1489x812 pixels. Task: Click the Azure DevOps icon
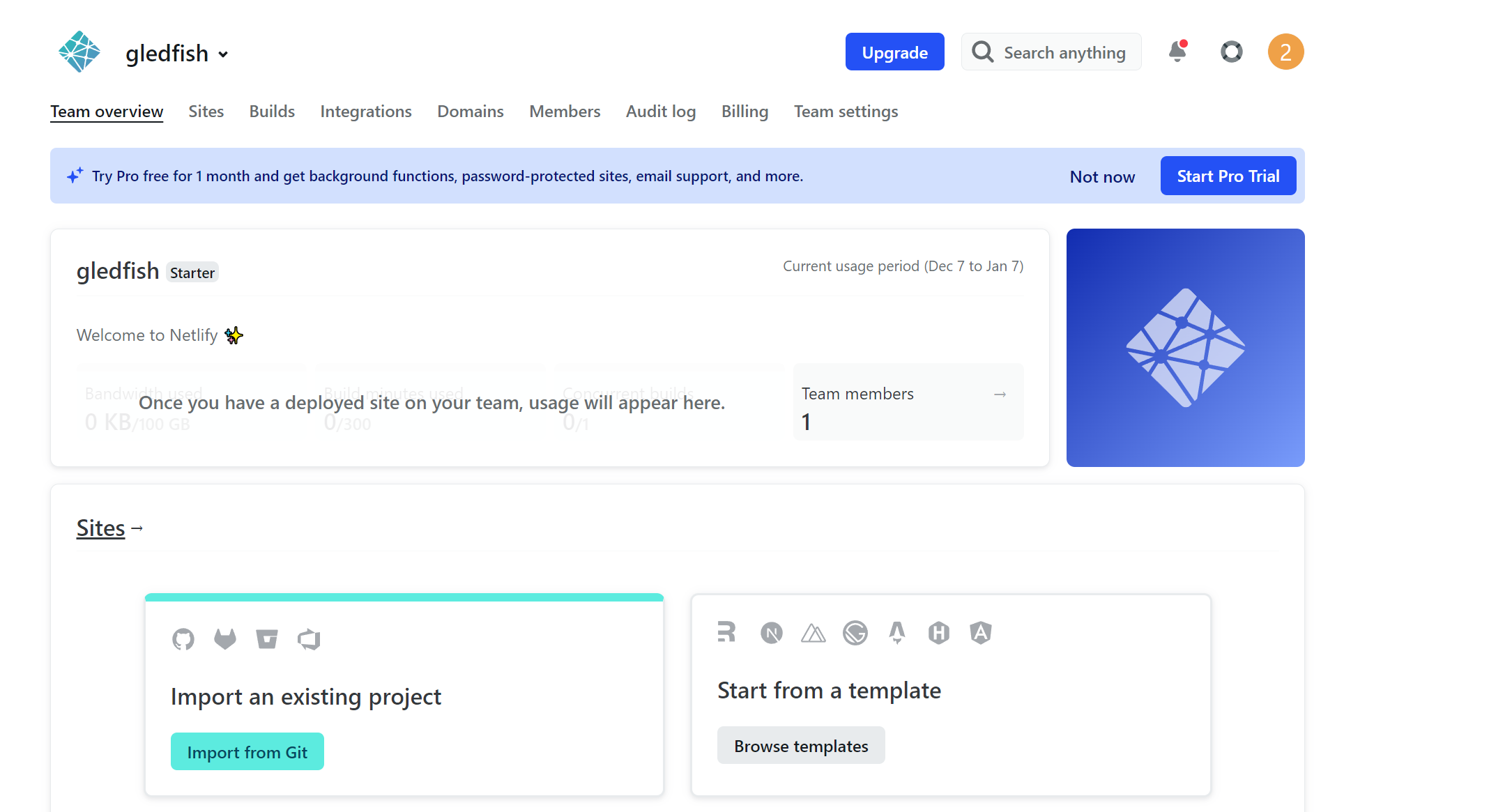pyautogui.click(x=309, y=639)
